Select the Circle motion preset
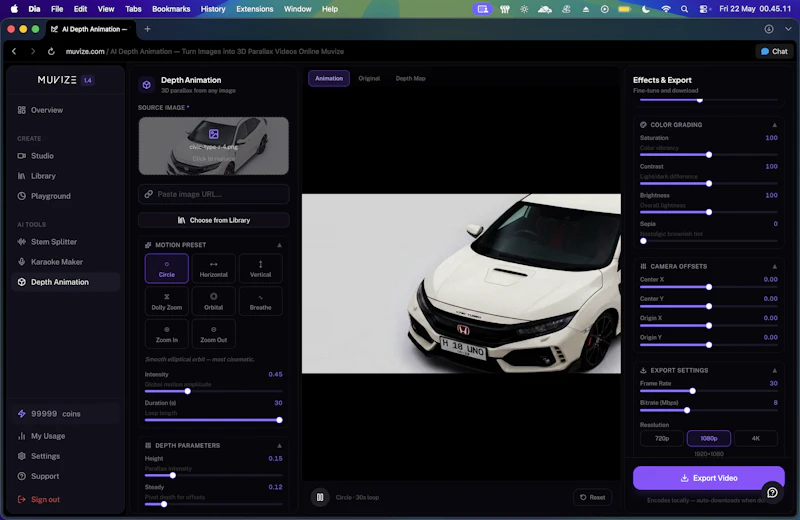 [167, 268]
